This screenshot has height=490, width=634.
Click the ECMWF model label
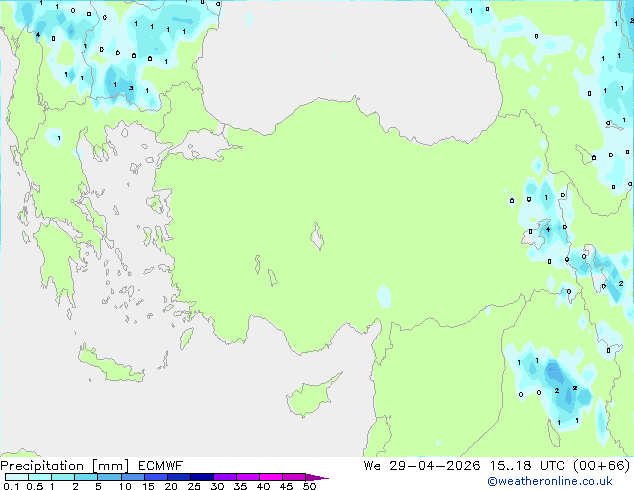(161, 466)
